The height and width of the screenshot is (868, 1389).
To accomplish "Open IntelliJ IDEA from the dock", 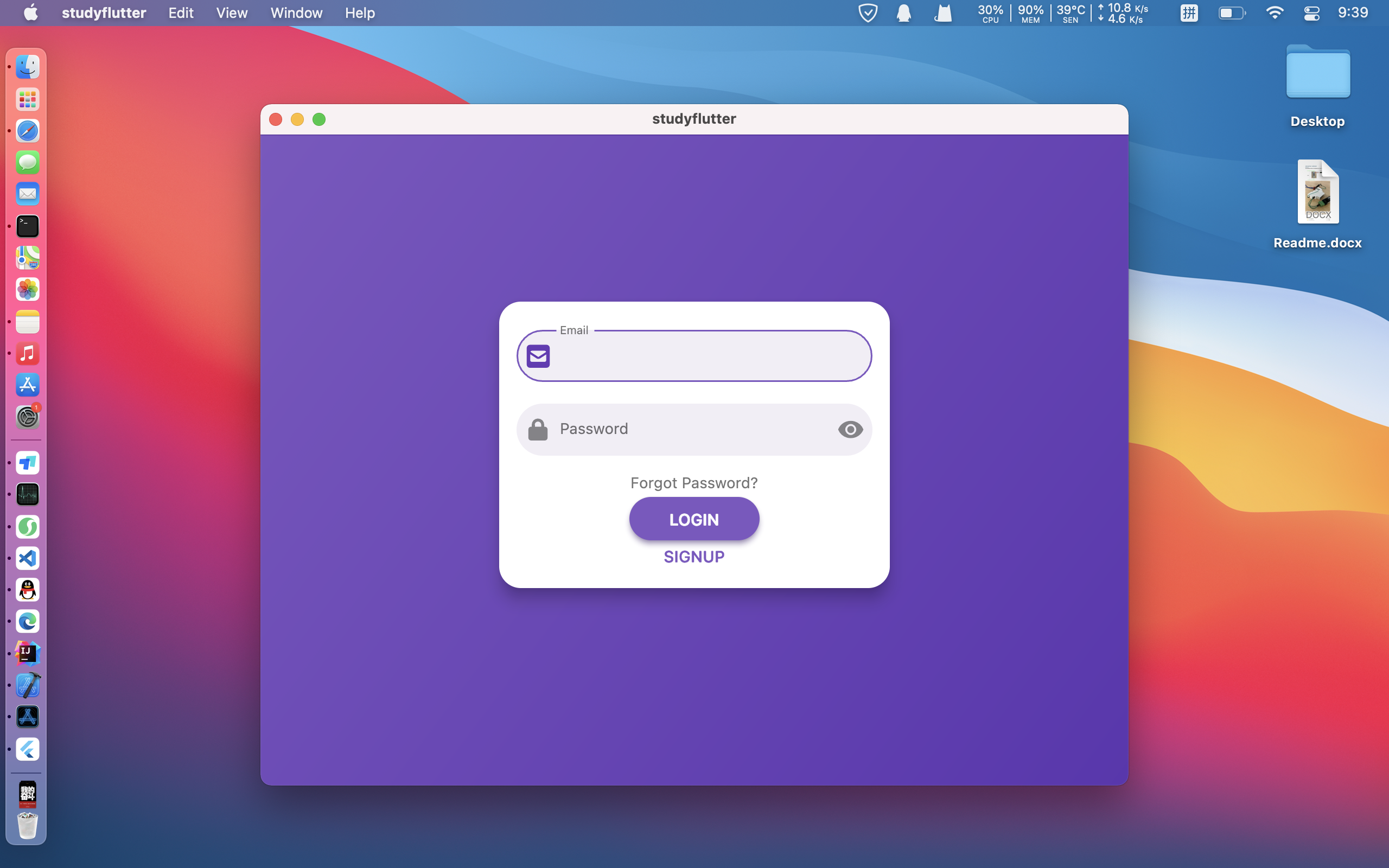I will point(27,653).
